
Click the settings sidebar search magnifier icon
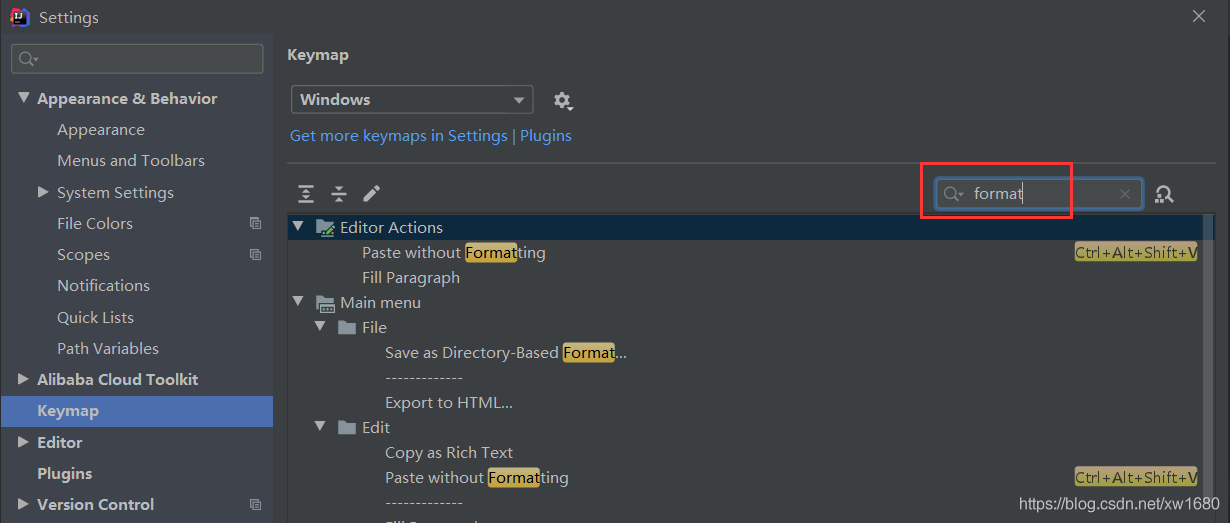click(28, 59)
